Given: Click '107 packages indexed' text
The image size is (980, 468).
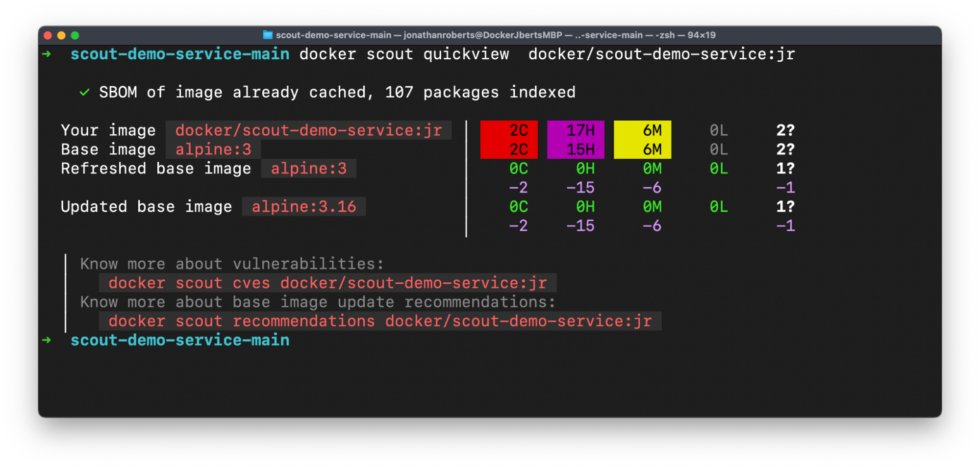Looking at the screenshot, I should [480, 92].
